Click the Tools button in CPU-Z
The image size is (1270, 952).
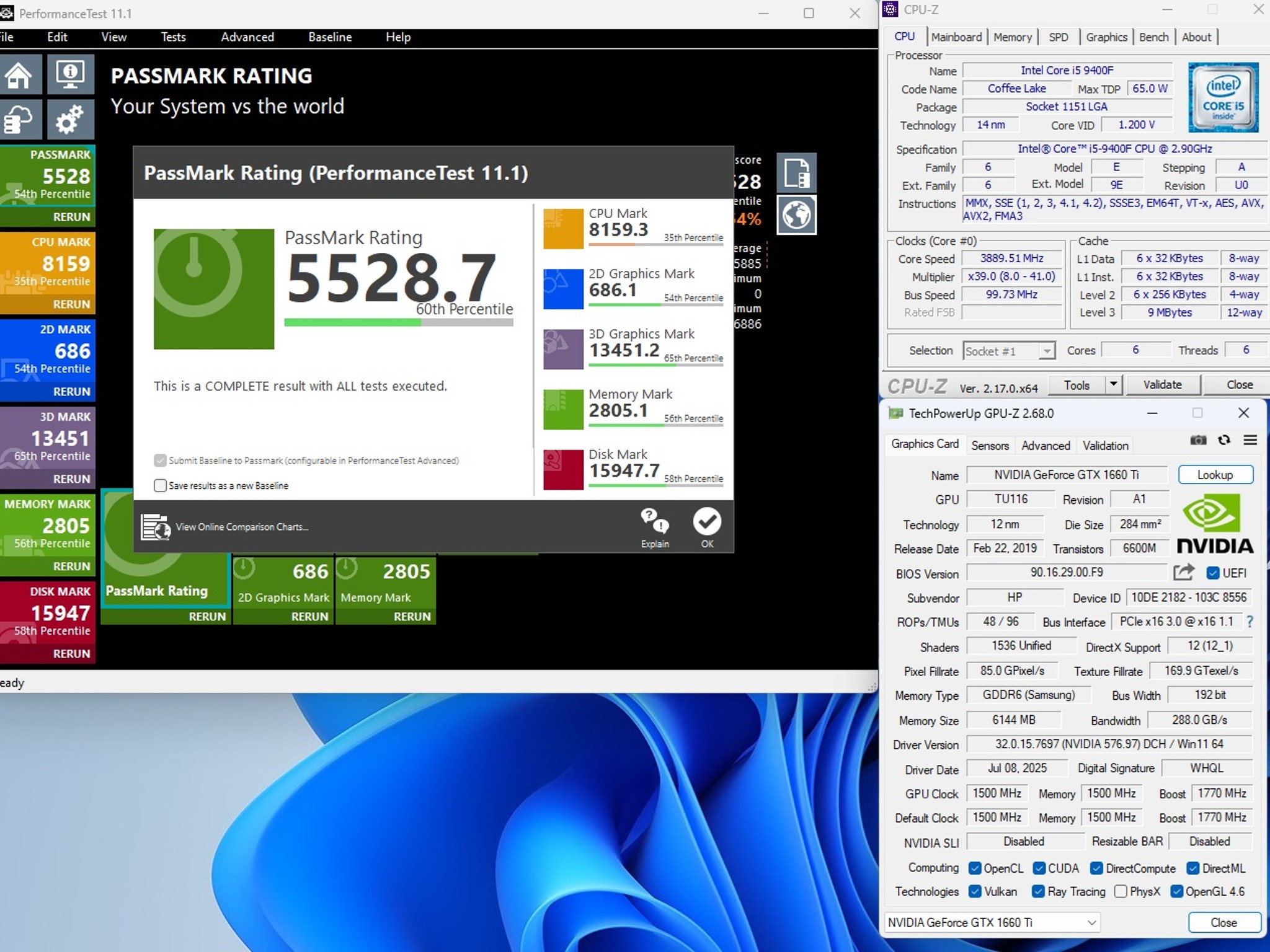click(1077, 384)
